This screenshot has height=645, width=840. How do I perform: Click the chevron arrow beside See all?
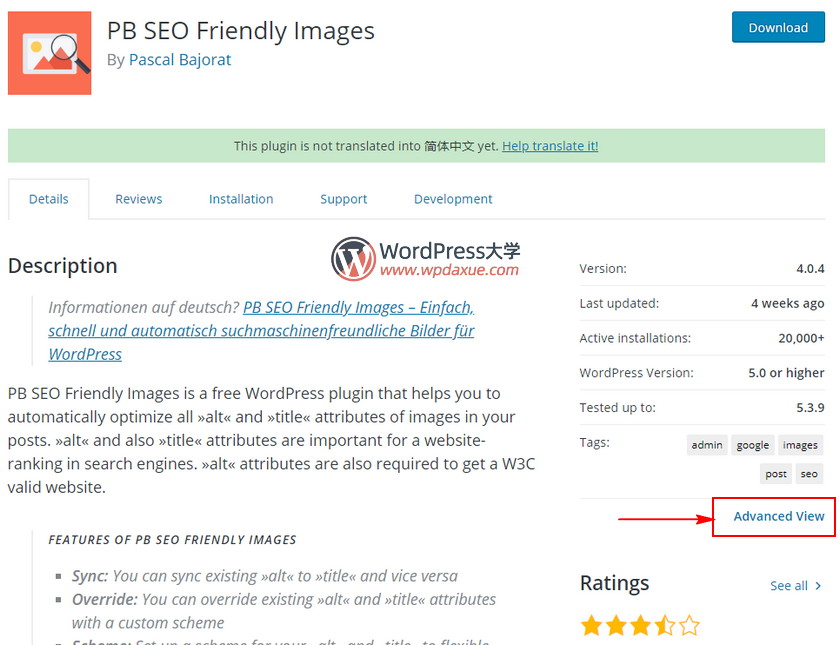819,586
